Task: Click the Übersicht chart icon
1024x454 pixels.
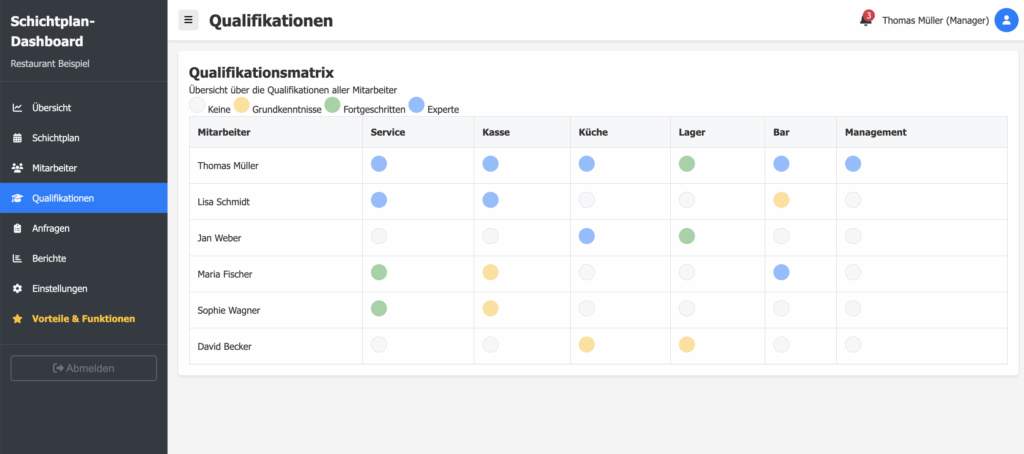Action: pyautogui.click(x=18, y=108)
